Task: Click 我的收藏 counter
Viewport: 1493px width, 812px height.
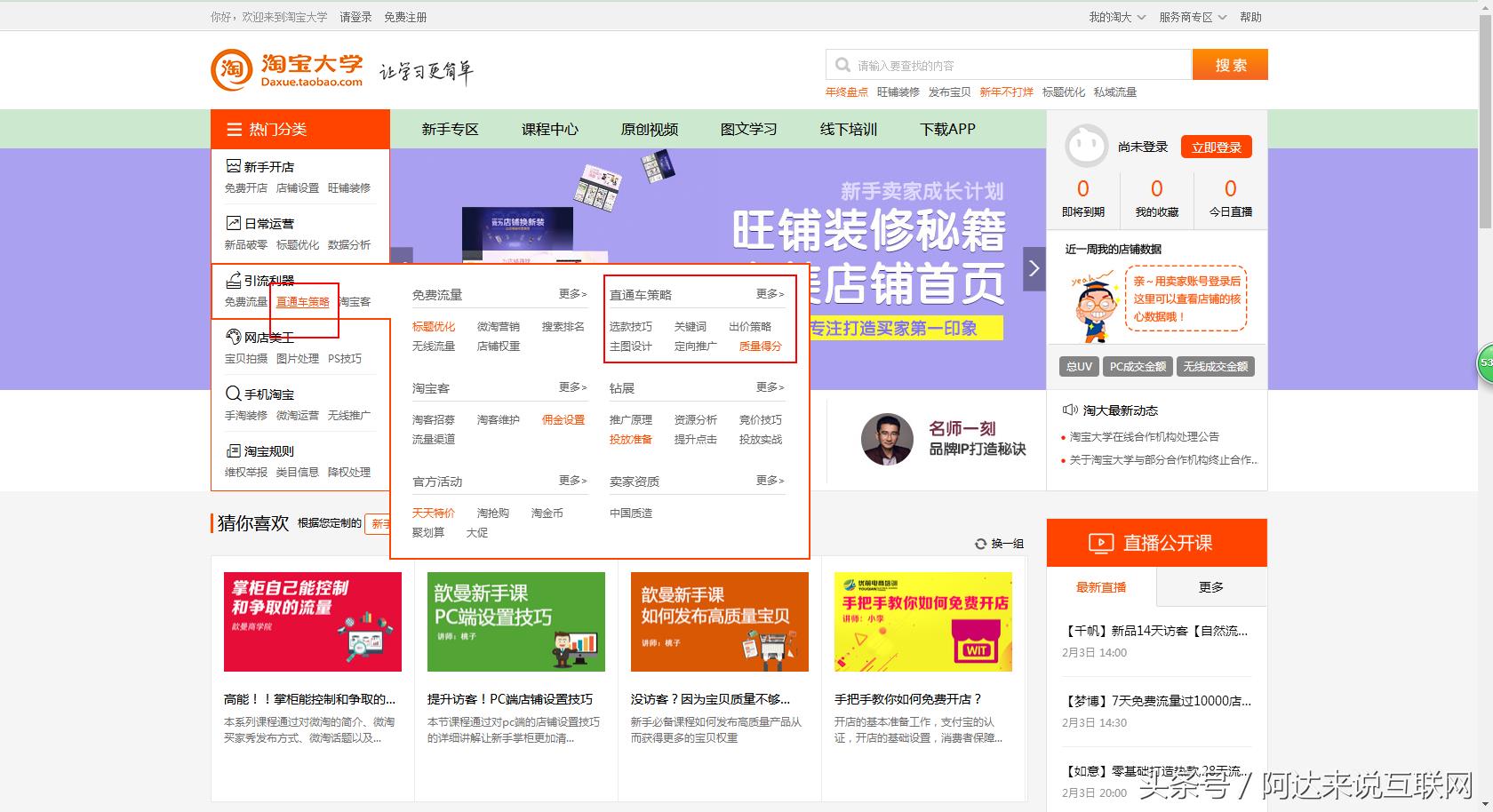Action: pos(1156,198)
